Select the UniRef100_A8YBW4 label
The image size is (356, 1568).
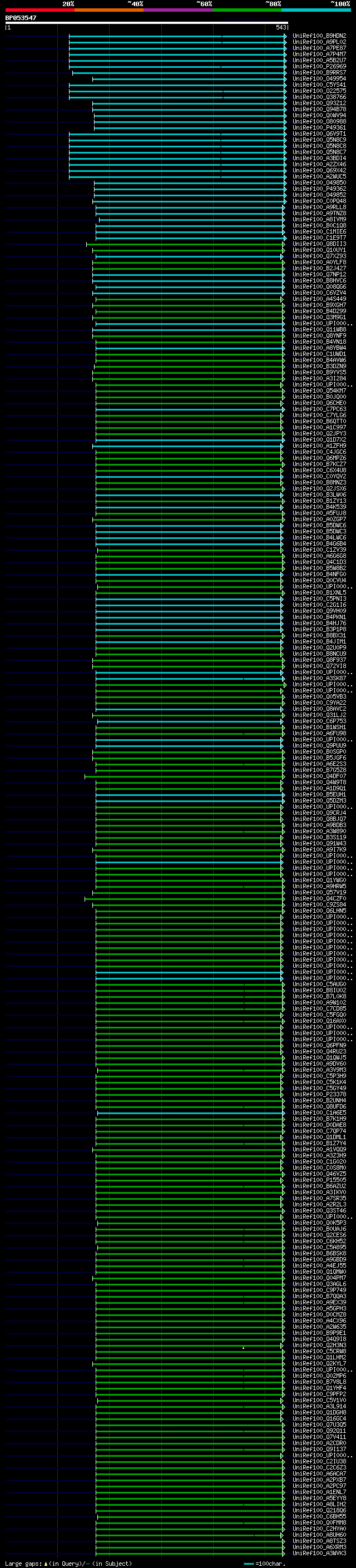coord(319,348)
